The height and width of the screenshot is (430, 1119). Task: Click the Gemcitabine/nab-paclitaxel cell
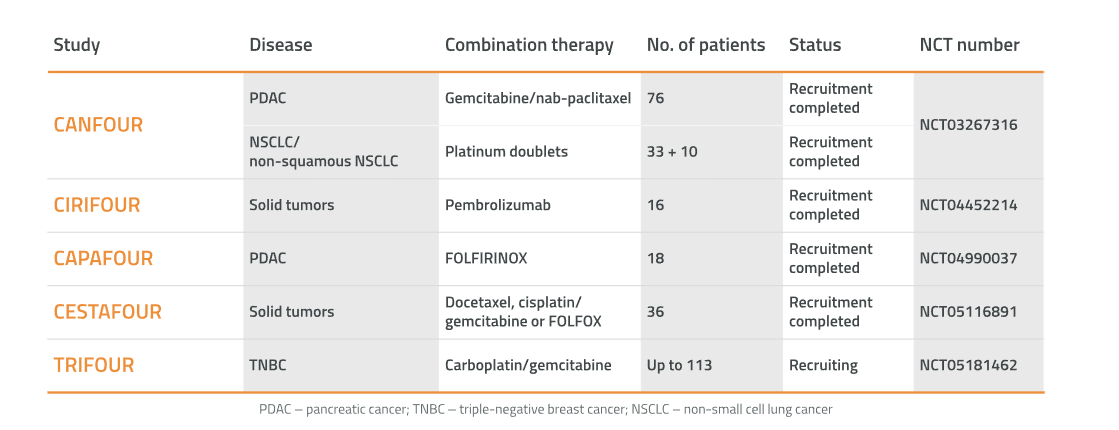point(538,98)
